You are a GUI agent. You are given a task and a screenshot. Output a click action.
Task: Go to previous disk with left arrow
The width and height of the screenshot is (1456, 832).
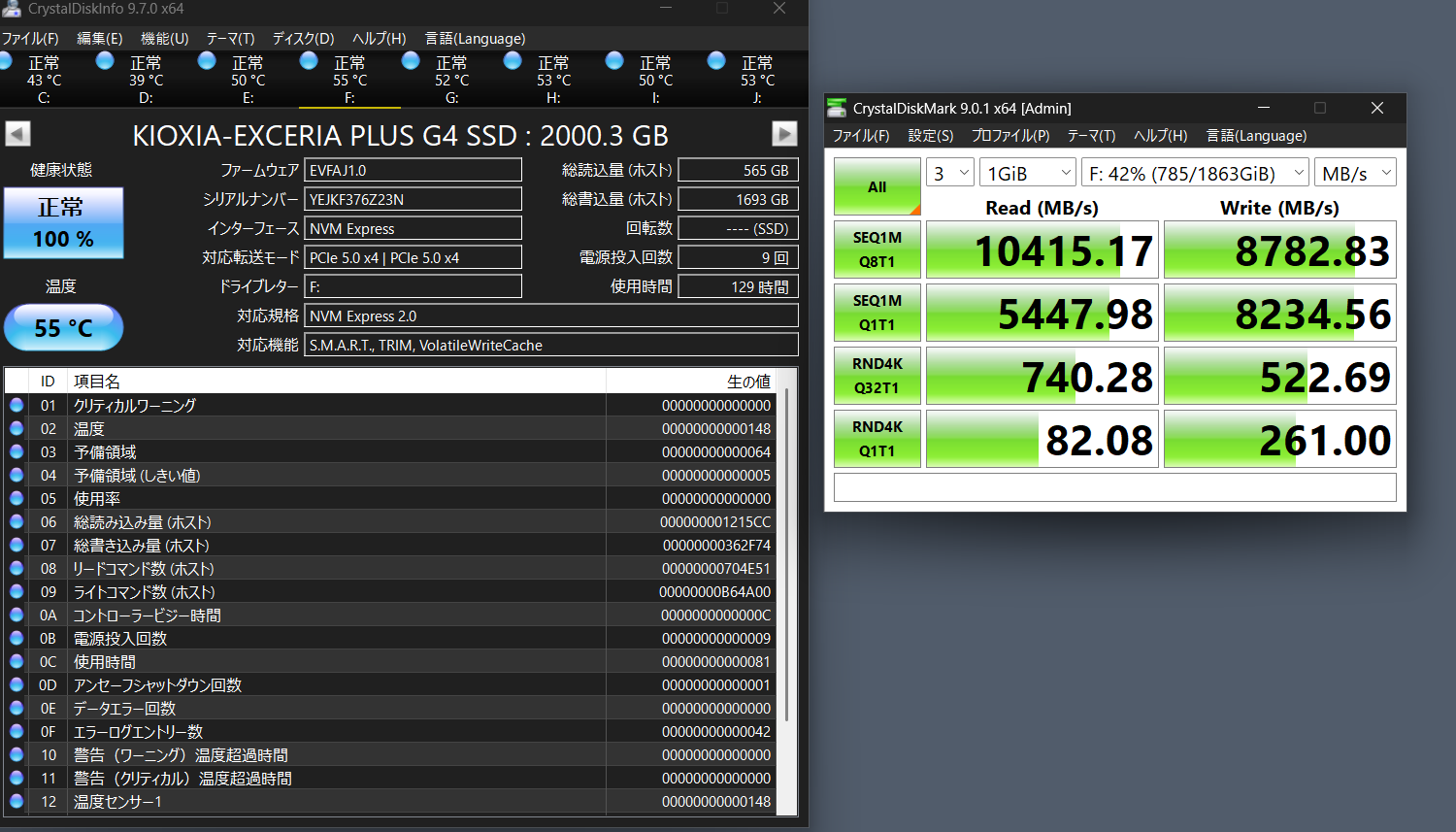(17, 134)
